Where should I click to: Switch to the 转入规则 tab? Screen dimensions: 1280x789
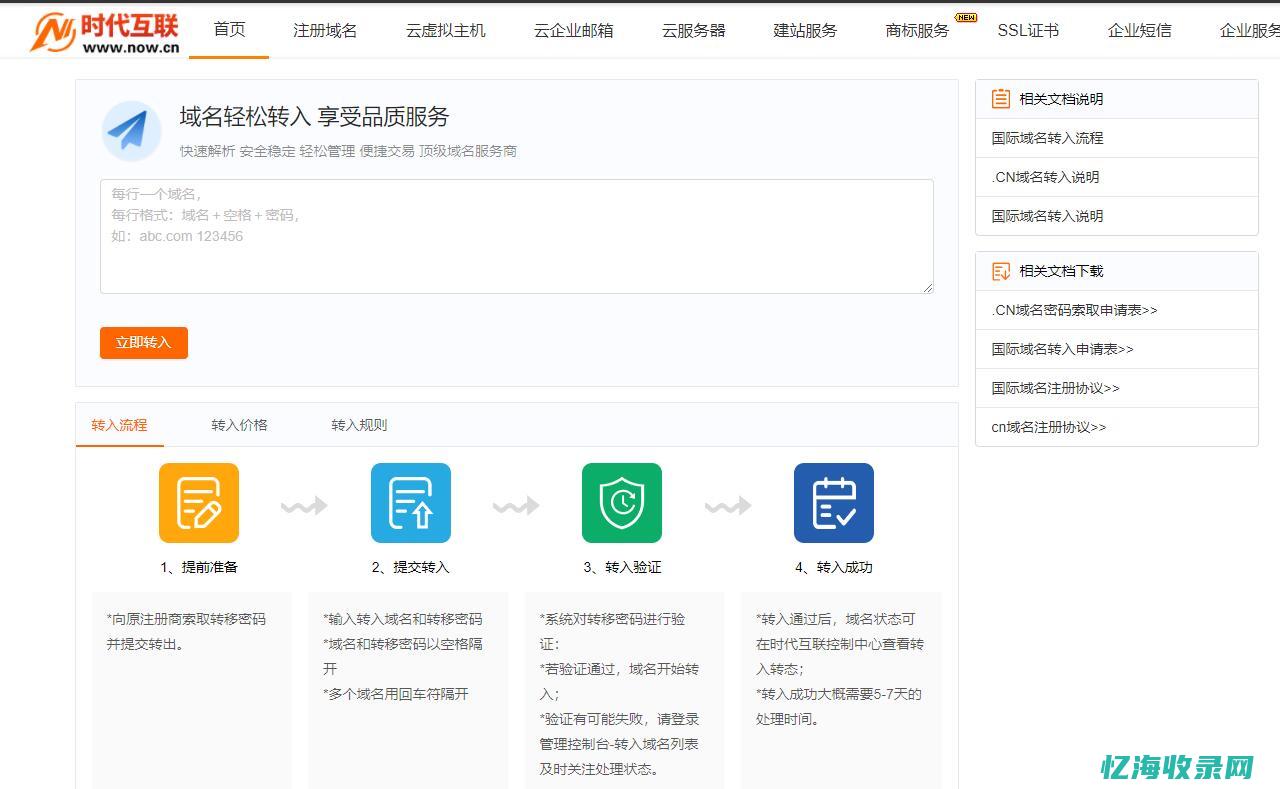pos(360,424)
